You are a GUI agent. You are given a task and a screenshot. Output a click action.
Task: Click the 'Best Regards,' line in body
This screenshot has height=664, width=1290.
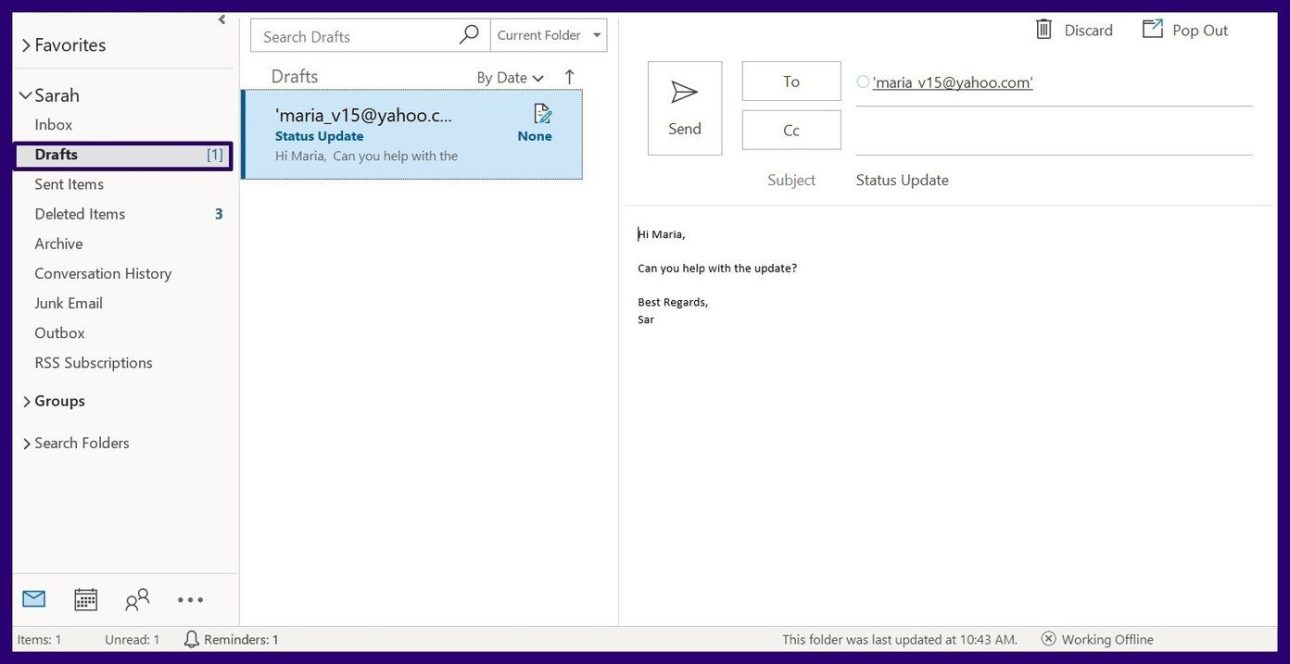point(673,302)
